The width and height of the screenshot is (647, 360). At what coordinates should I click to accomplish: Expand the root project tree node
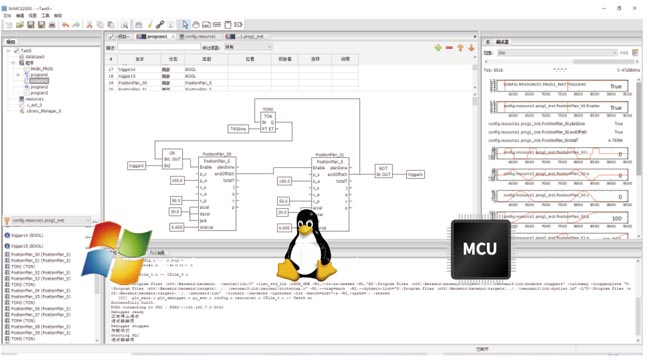8,51
